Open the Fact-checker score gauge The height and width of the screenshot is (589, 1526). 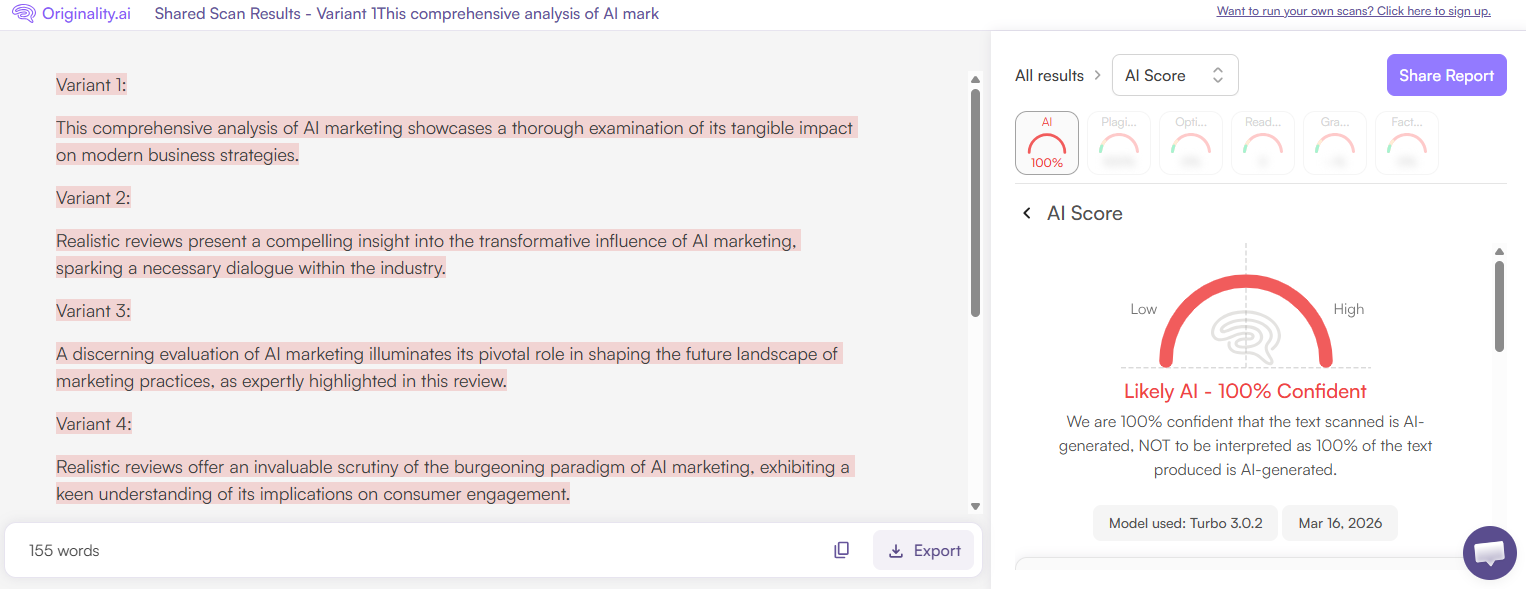1406,142
